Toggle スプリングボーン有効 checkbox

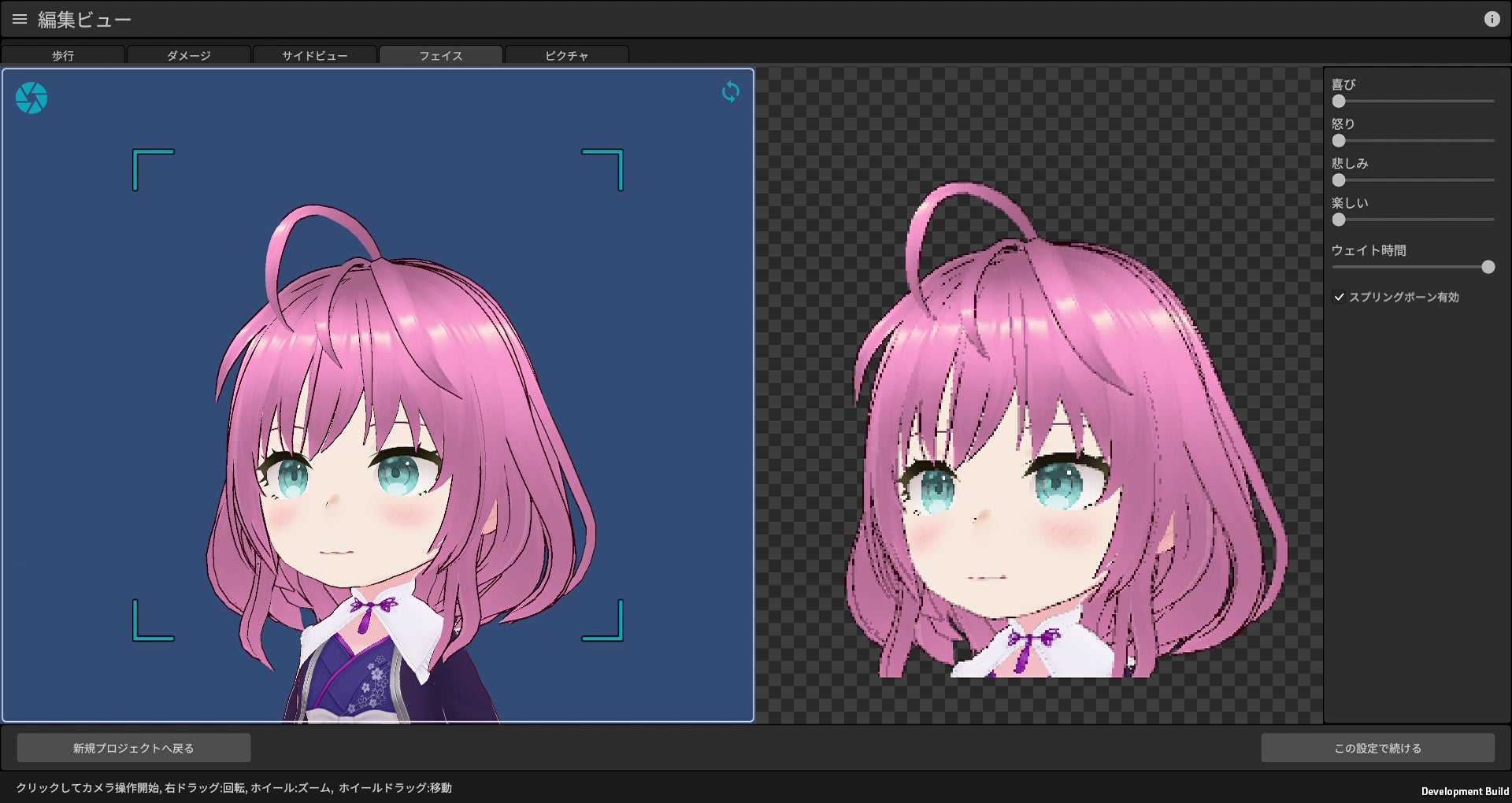1339,297
